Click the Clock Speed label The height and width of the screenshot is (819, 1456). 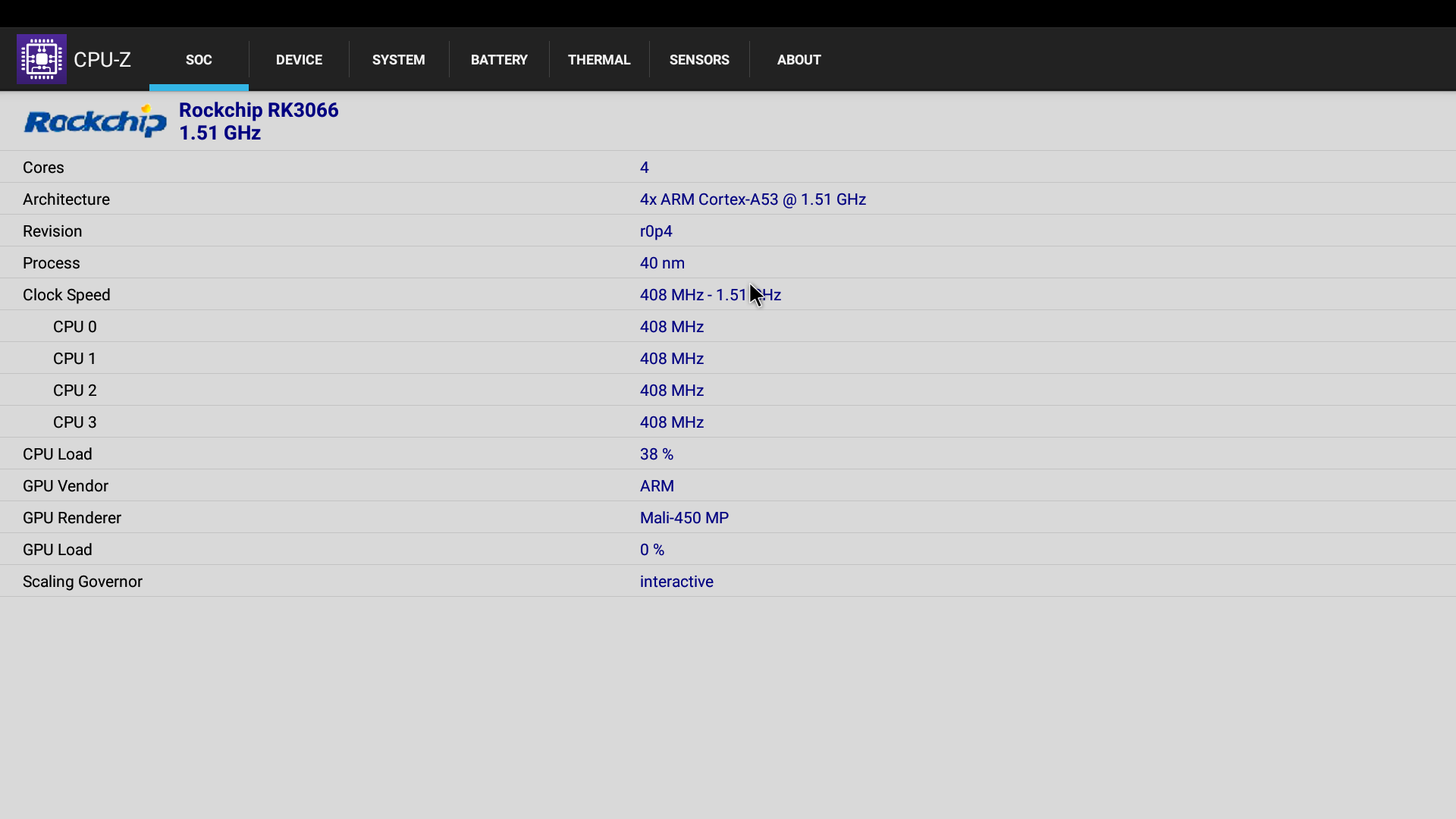click(x=67, y=295)
